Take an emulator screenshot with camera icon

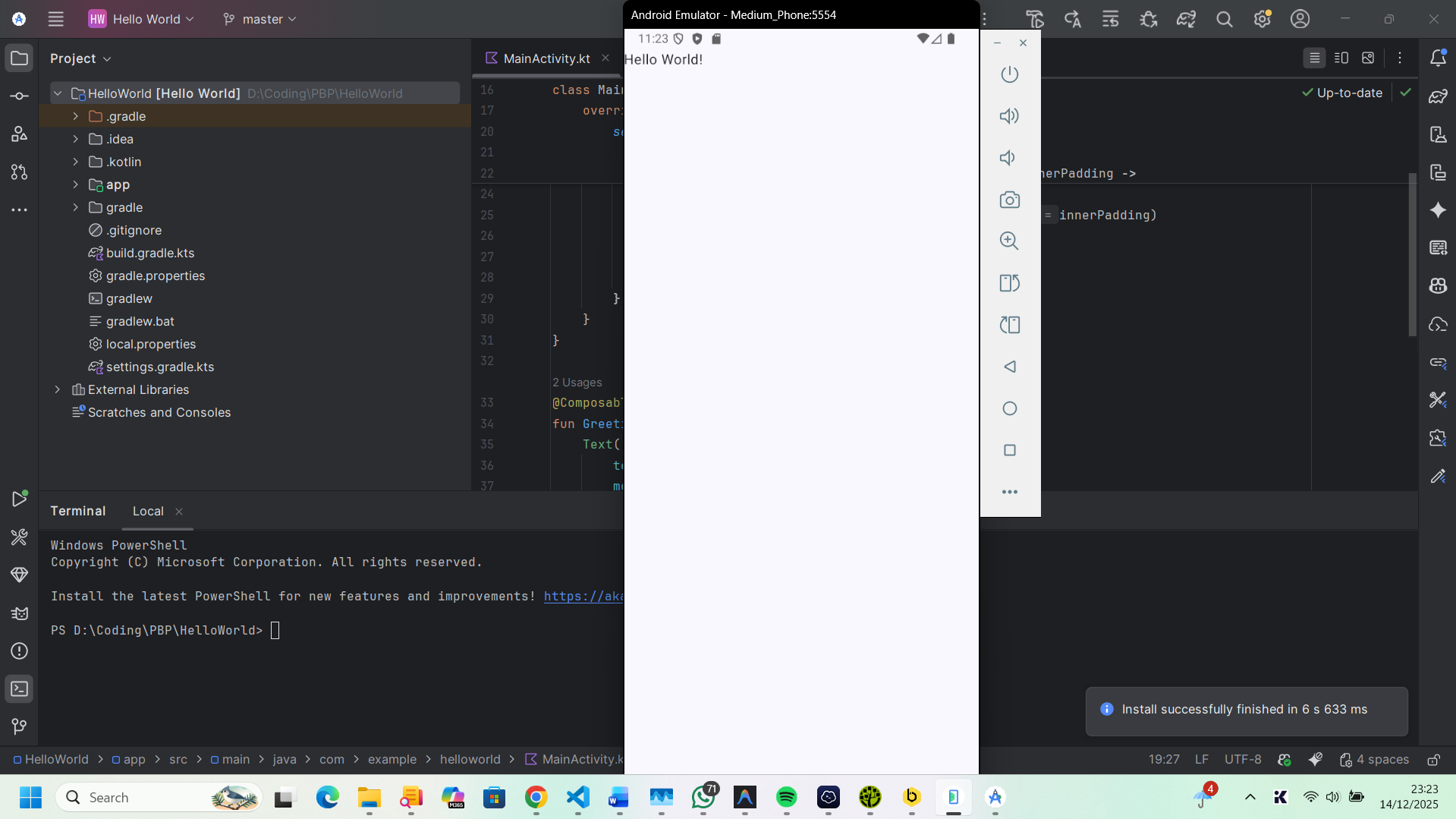pos(1009,200)
